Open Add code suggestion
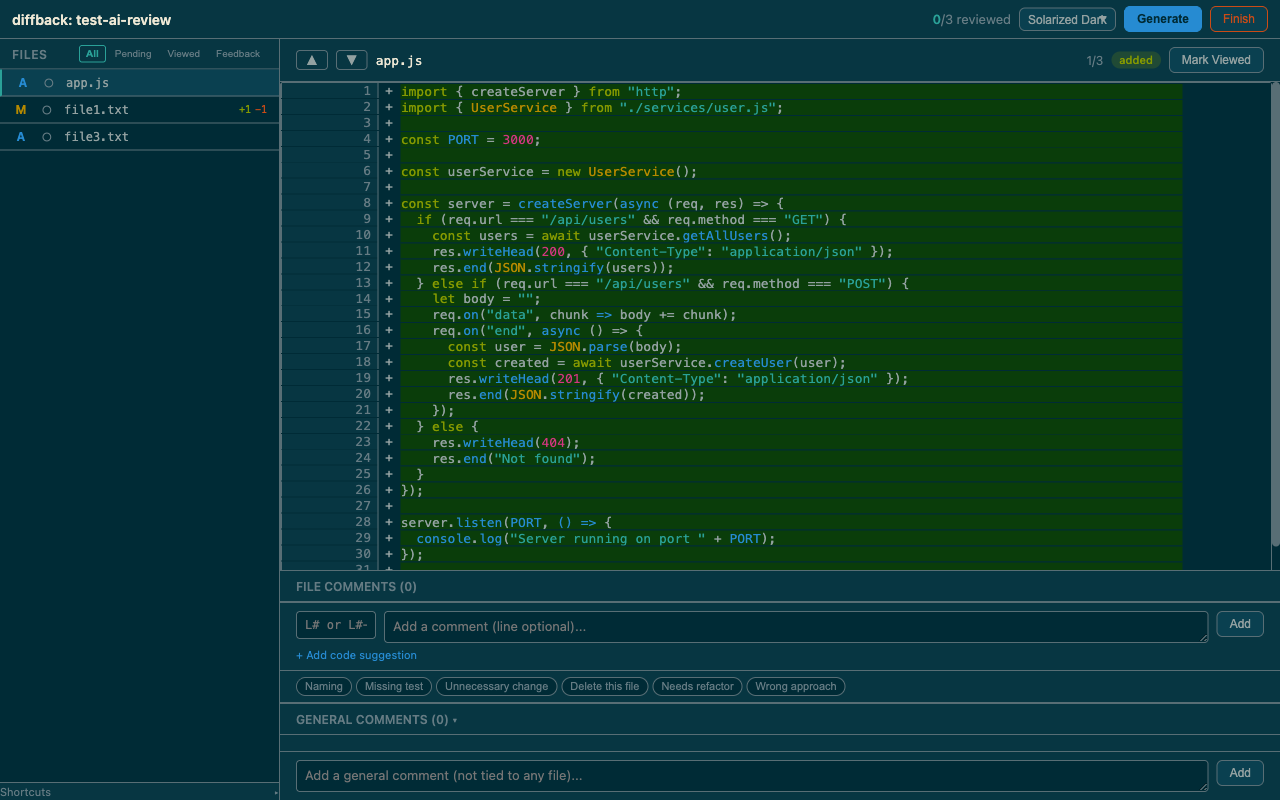This screenshot has height=800, width=1280. point(356,655)
